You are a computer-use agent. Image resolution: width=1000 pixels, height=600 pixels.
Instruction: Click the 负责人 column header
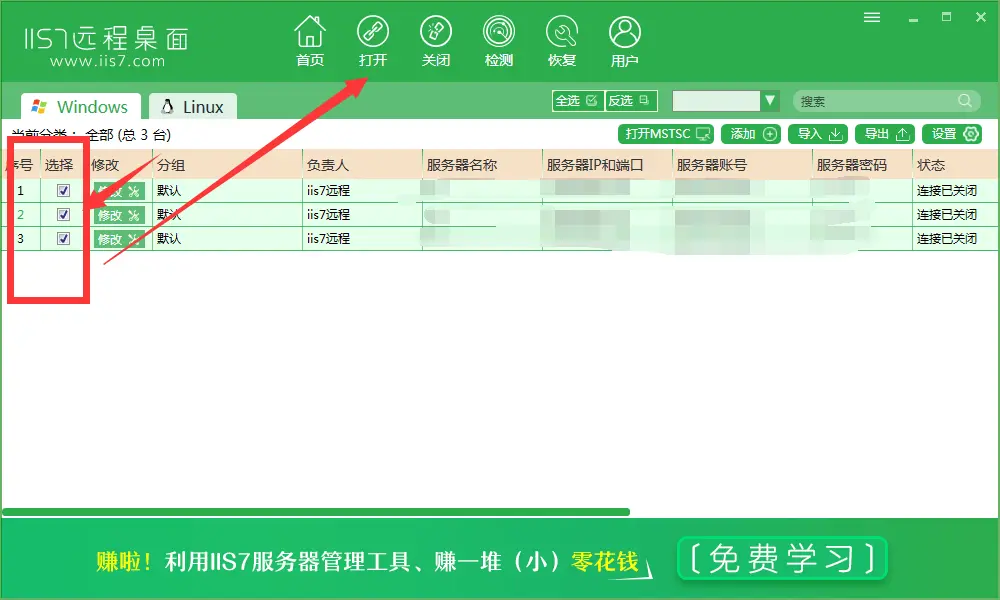click(362, 165)
